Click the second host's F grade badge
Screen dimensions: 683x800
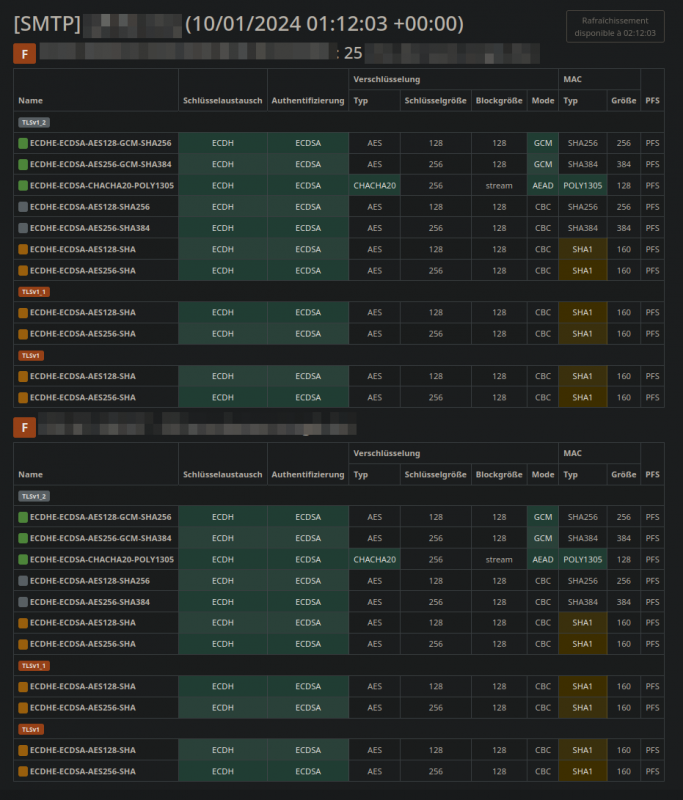24,428
